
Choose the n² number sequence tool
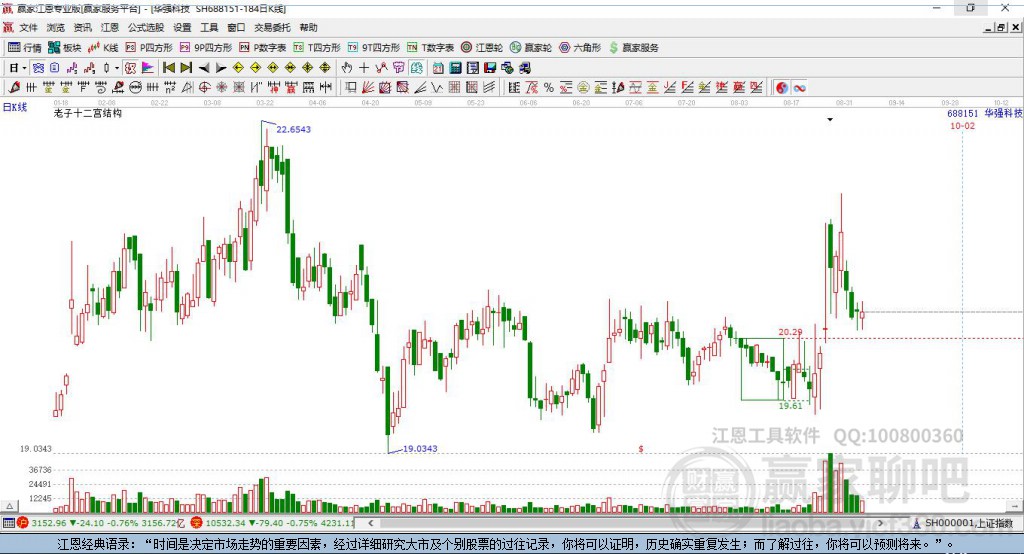tap(170, 88)
